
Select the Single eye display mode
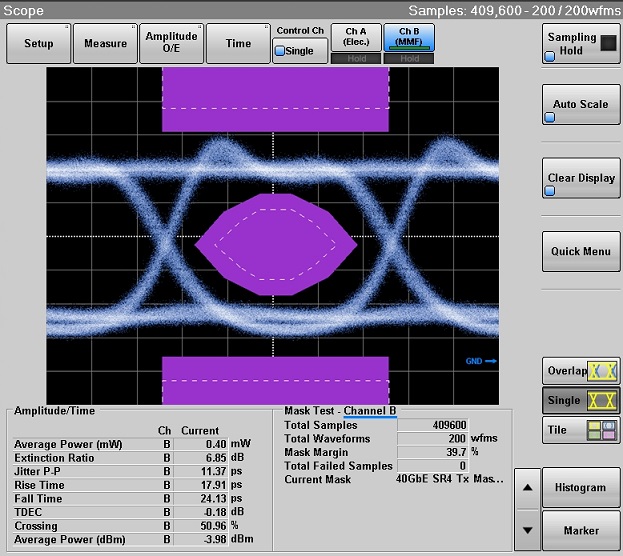pyautogui.click(x=581, y=400)
